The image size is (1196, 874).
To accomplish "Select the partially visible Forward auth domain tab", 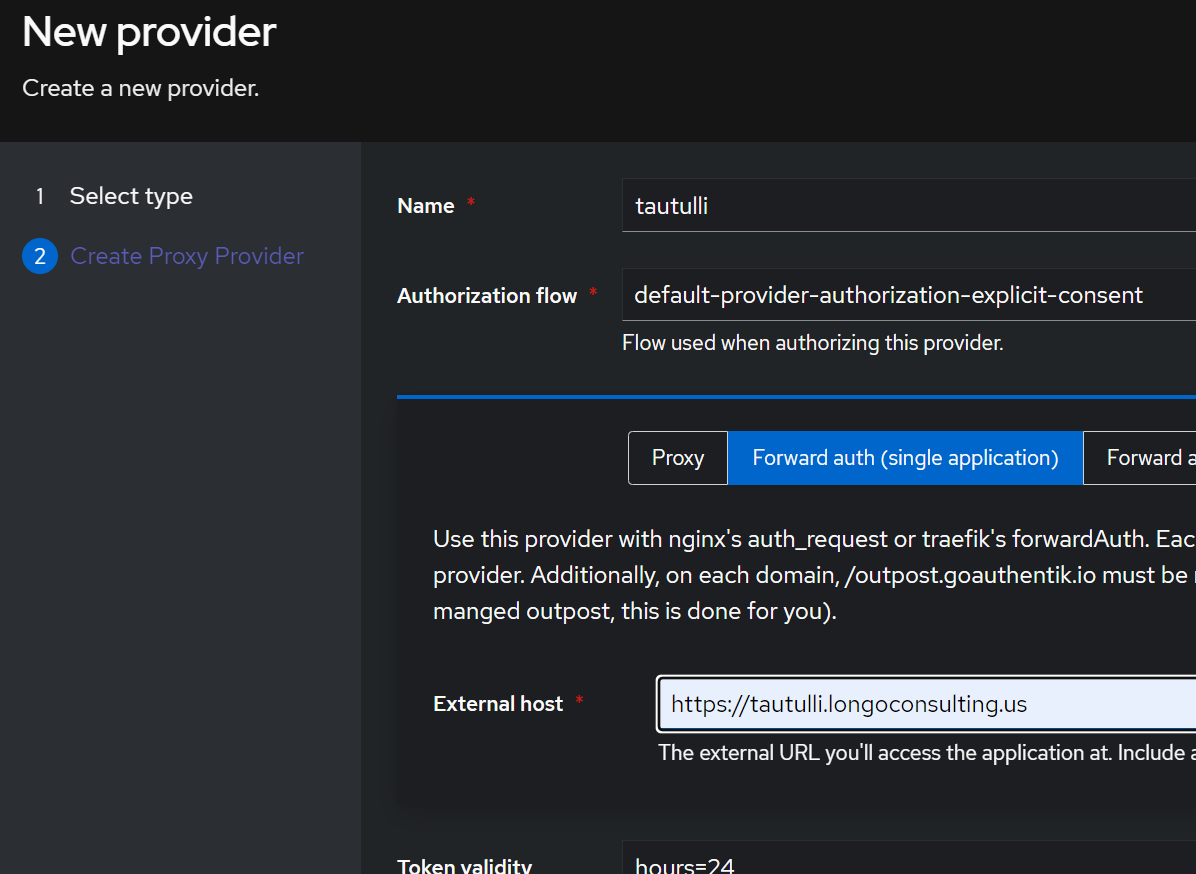I will 1140,458.
